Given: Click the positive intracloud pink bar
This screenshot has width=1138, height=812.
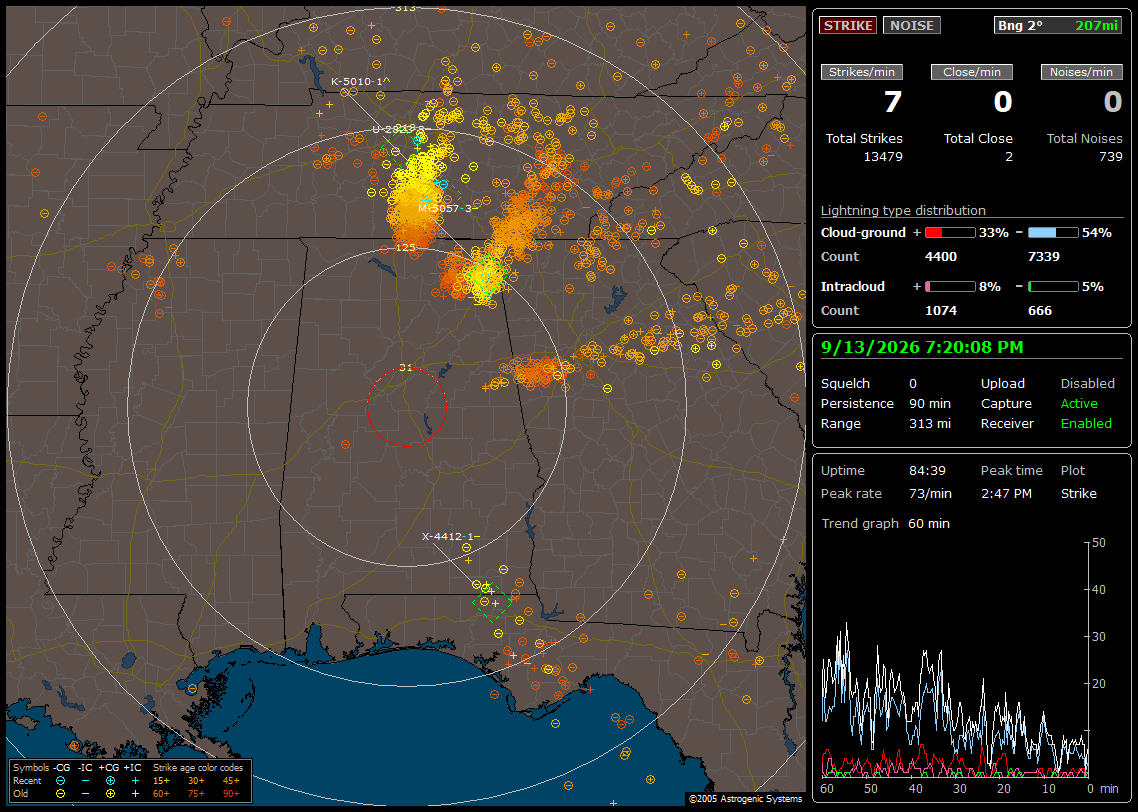Looking at the screenshot, I should (950, 287).
